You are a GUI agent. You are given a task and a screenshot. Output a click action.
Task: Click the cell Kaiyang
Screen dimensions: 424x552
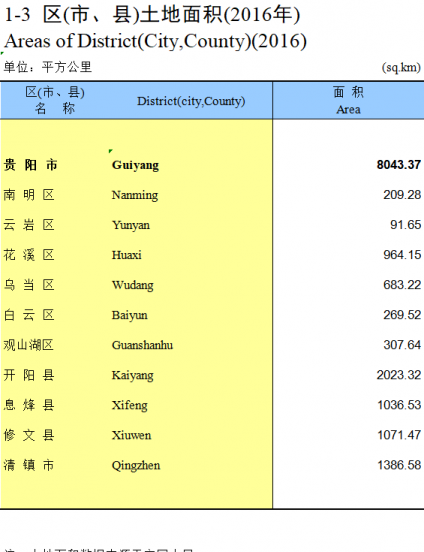(132, 376)
